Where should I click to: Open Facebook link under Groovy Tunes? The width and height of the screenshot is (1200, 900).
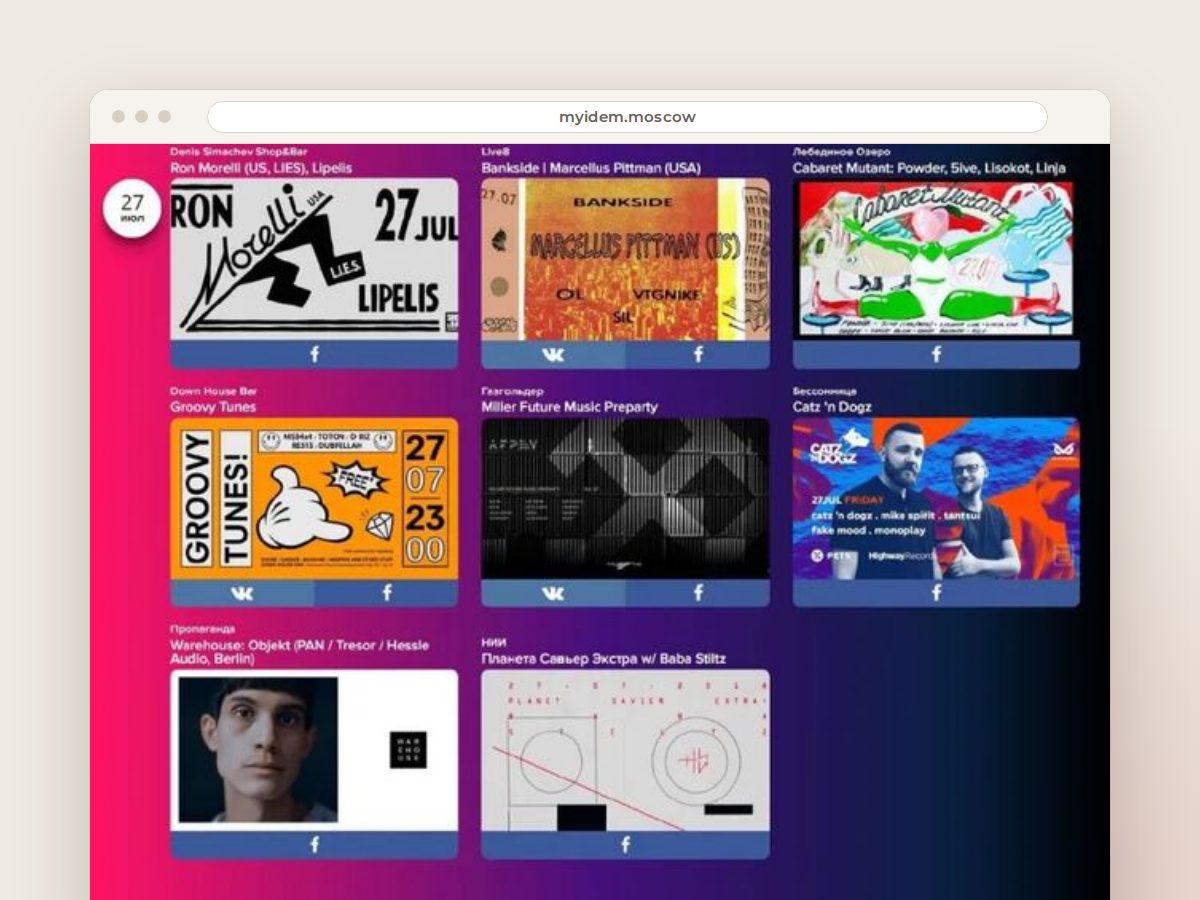pyautogui.click(x=387, y=593)
